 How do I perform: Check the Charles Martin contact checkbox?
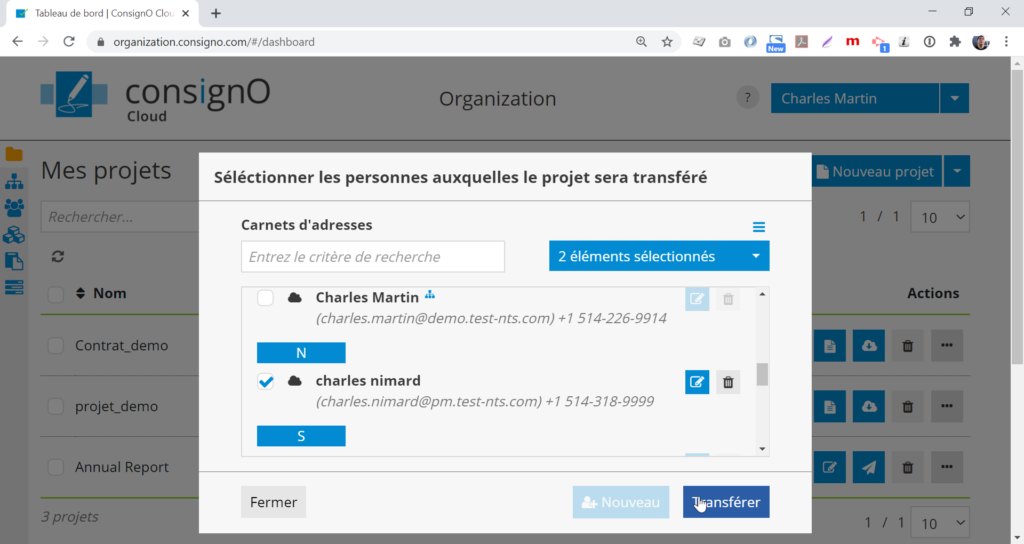point(266,298)
